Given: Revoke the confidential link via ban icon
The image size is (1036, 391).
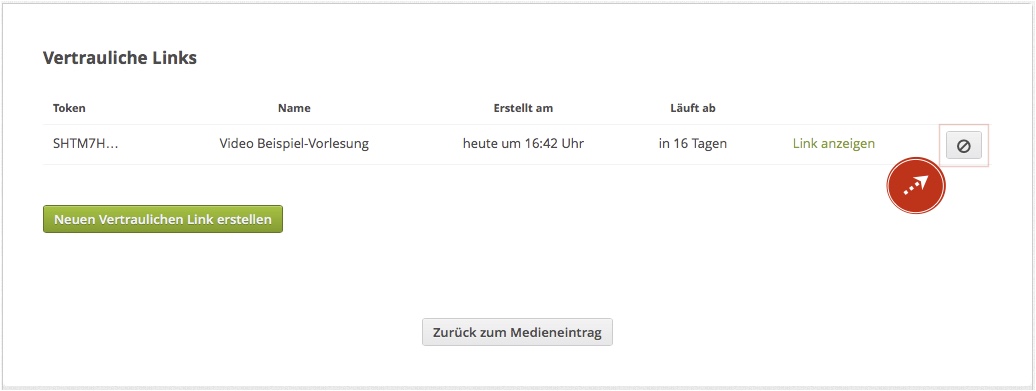Looking at the screenshot, I should 963,145.
